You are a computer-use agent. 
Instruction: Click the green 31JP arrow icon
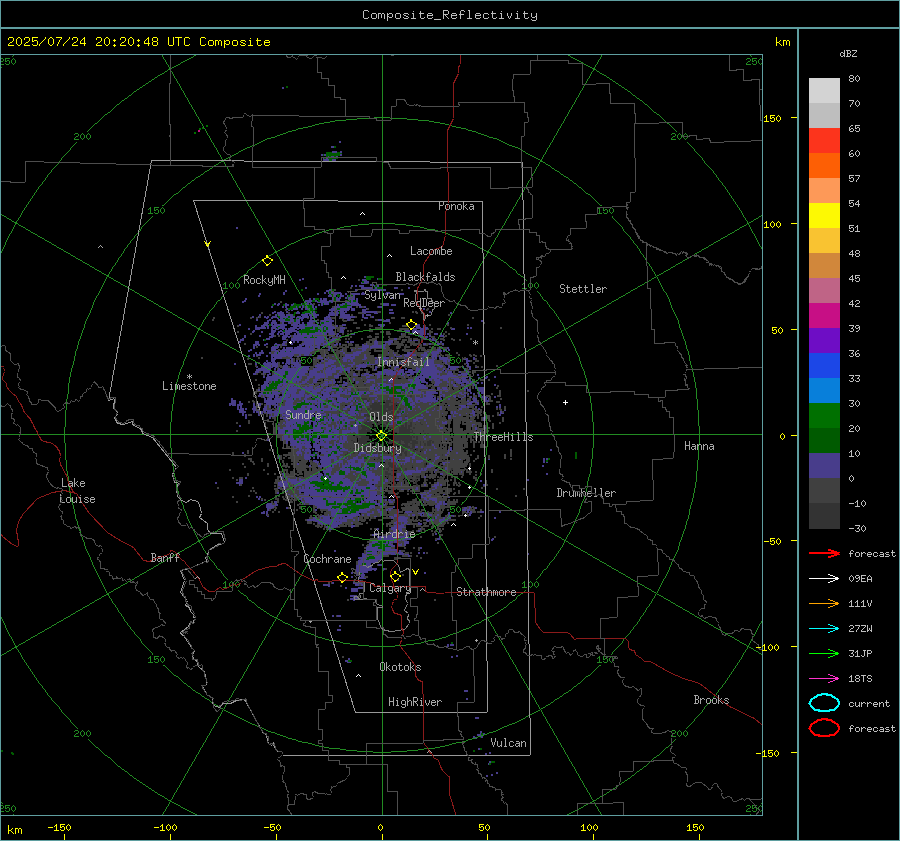click(x=824, y=653)
